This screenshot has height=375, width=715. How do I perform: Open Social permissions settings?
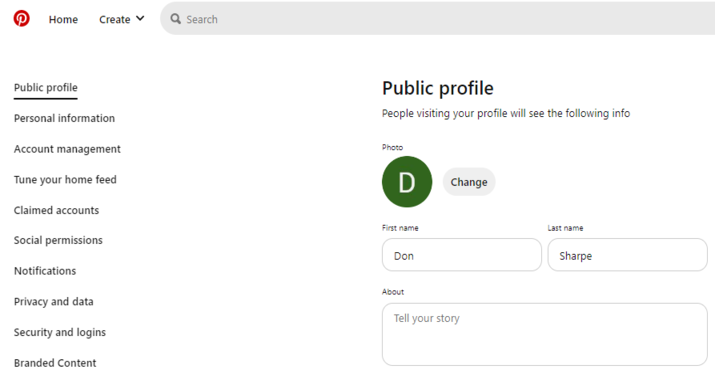coord(58,240)
